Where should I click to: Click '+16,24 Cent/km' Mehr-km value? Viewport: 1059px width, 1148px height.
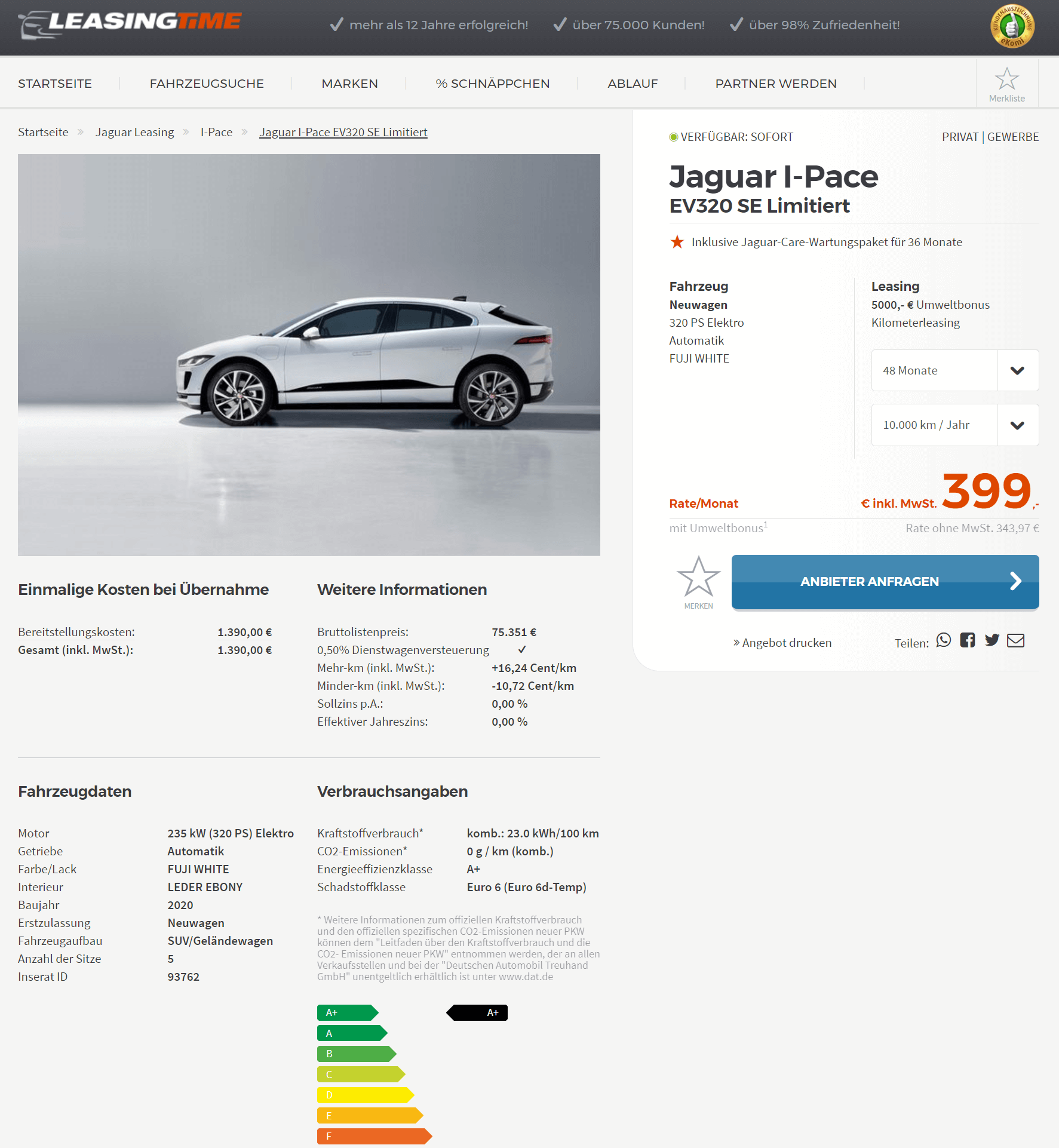click(x=534, y=668)
